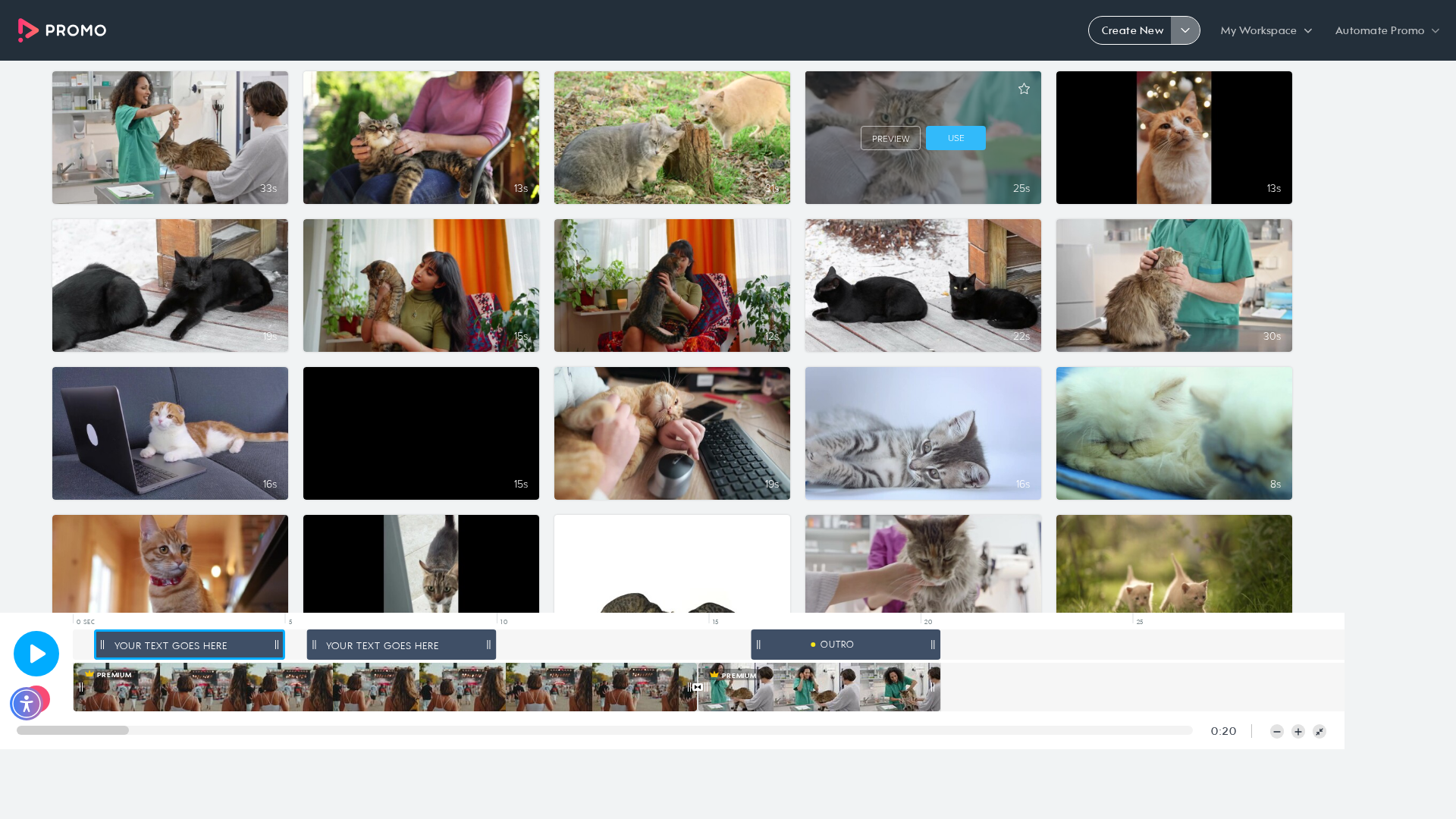1456x819 pixels.
Task: Select the OUTRO timeline block
Action: (846, 645)
